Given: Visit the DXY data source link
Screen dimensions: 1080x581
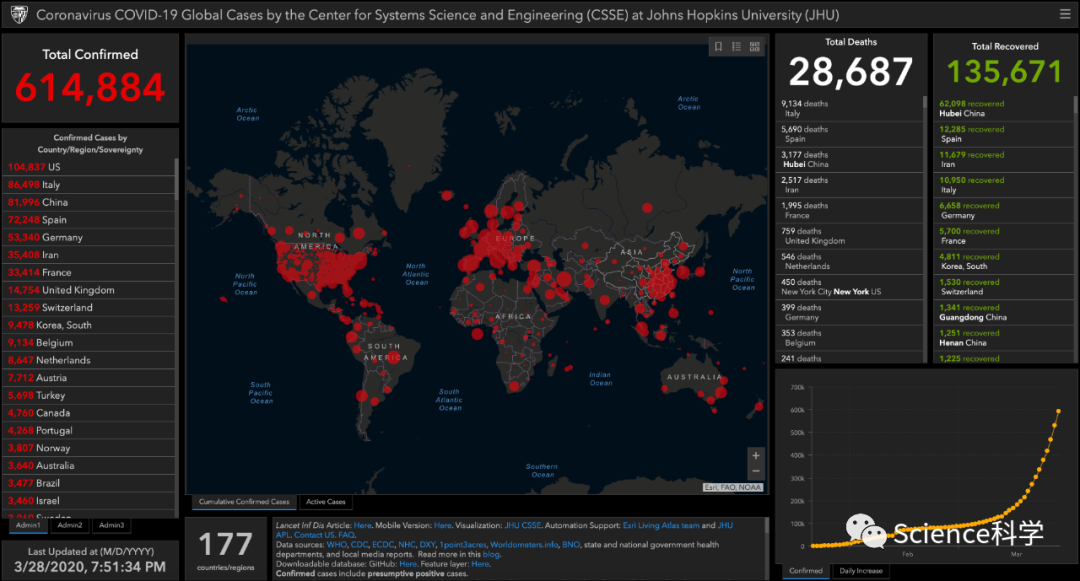Looking at the screenshot, I should 427,545.
